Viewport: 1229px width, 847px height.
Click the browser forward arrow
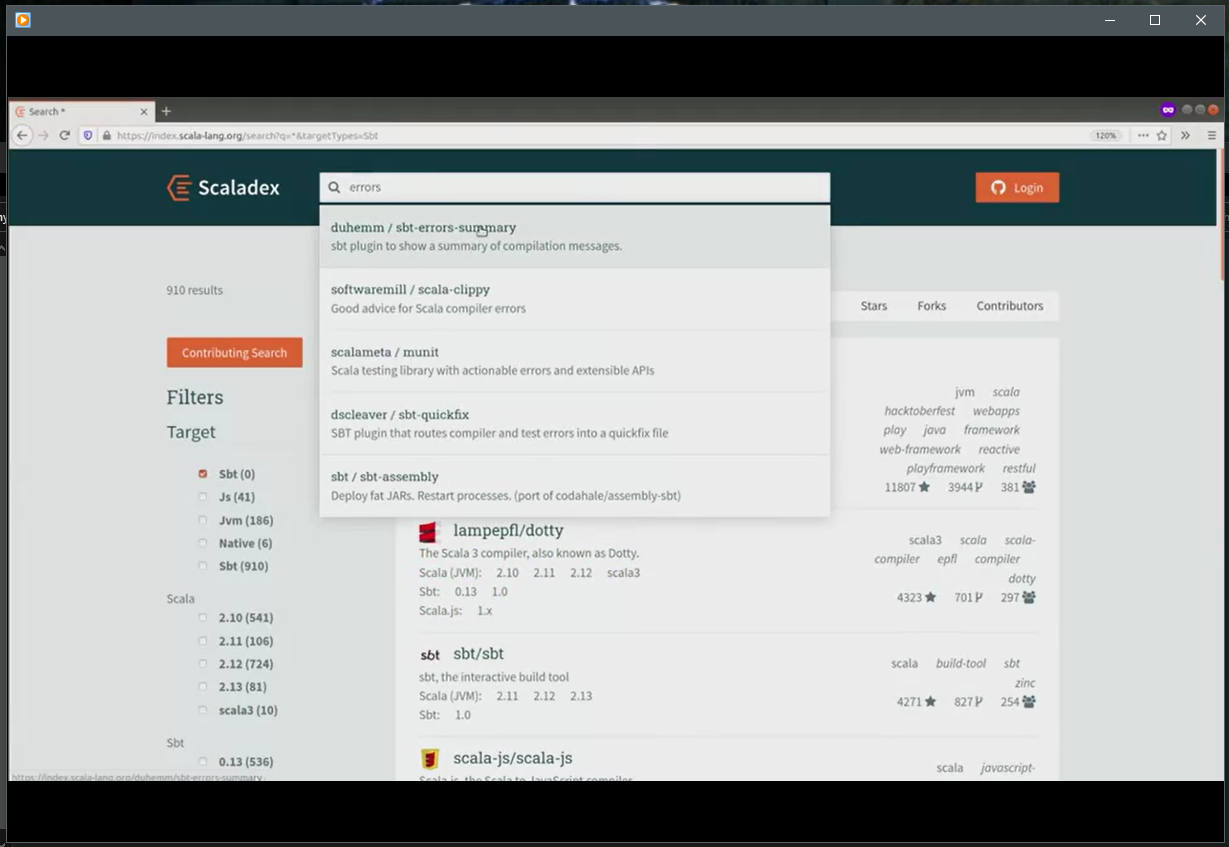pyautogui.click(x=43, y=135)
